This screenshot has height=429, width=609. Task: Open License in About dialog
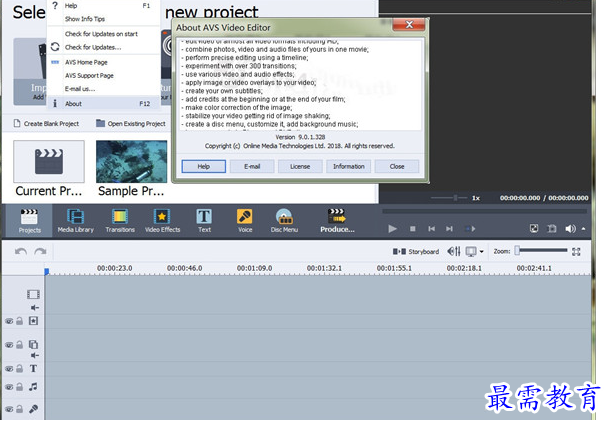(x=300, y=167)
